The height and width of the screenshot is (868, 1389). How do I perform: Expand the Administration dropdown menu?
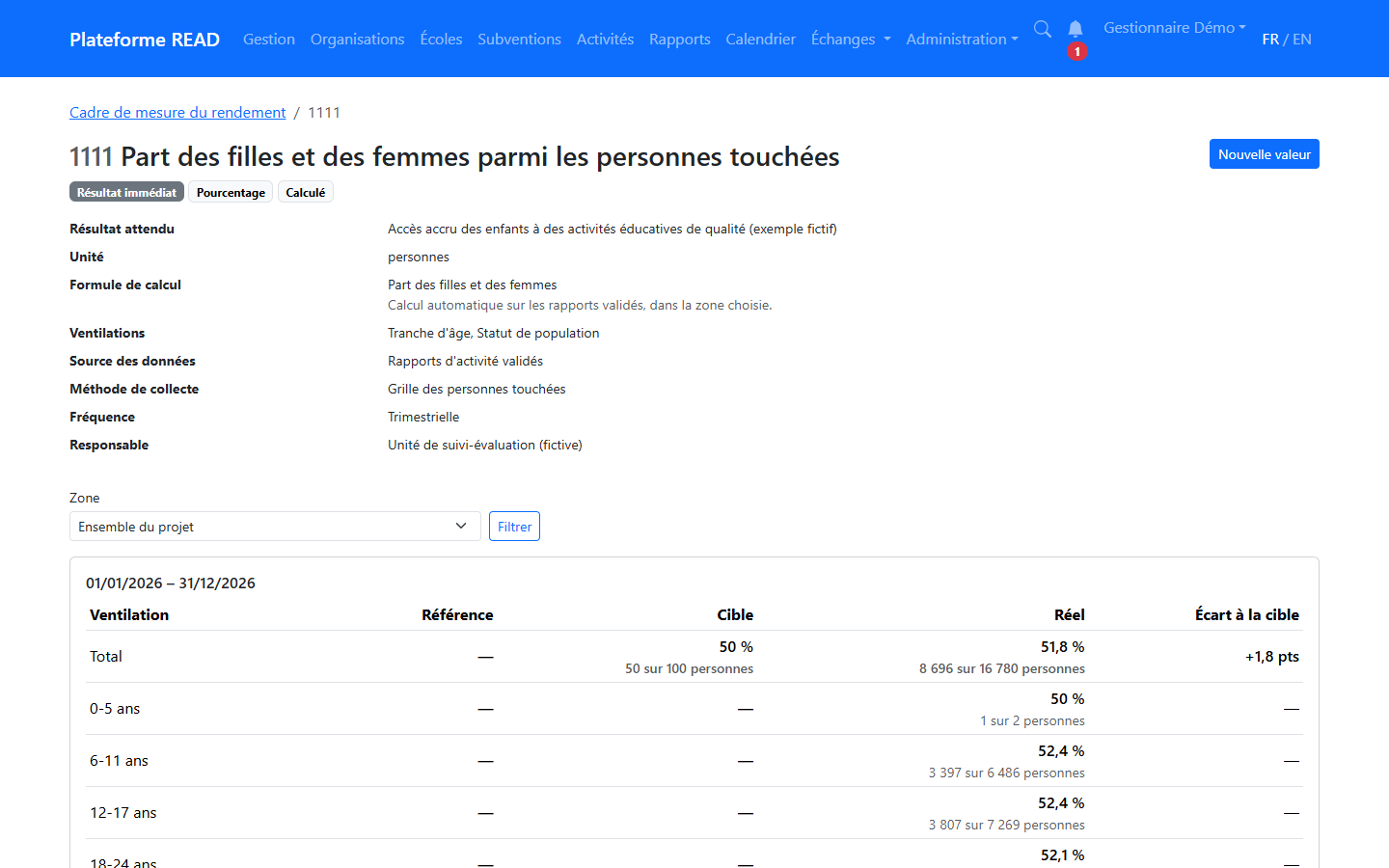coord(962,40)
